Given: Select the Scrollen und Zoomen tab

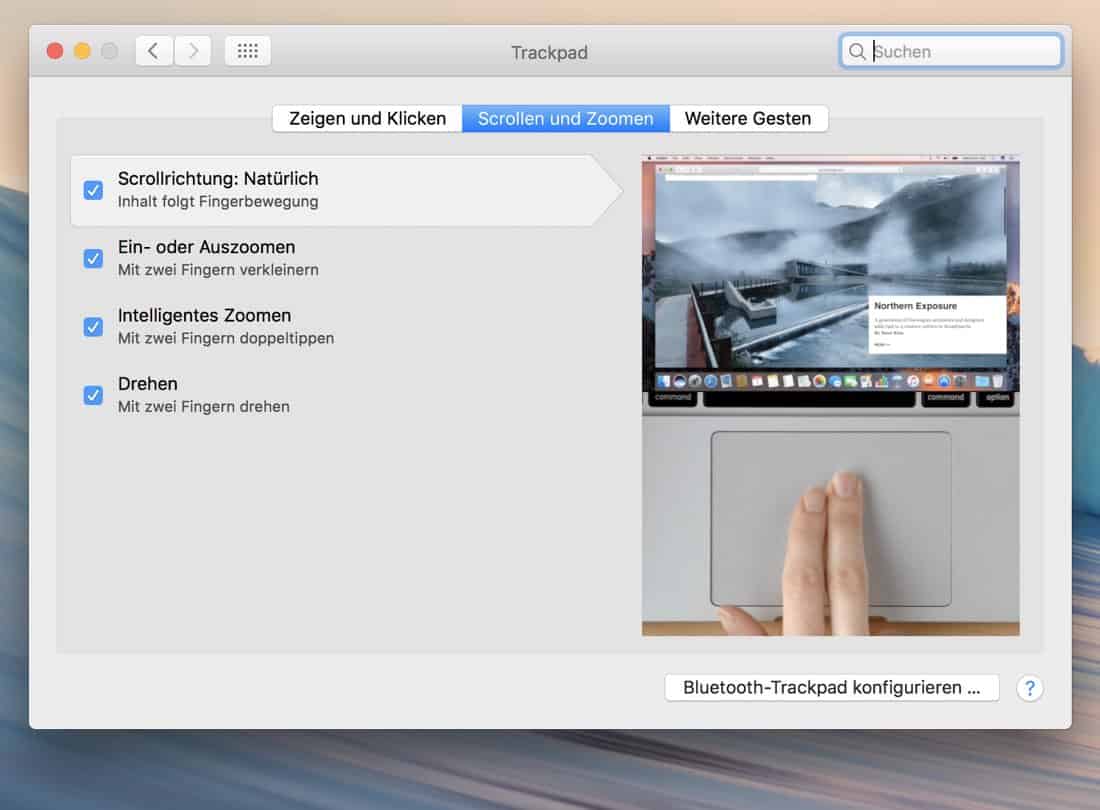Looking at the screenshot, I should [565, 119].
